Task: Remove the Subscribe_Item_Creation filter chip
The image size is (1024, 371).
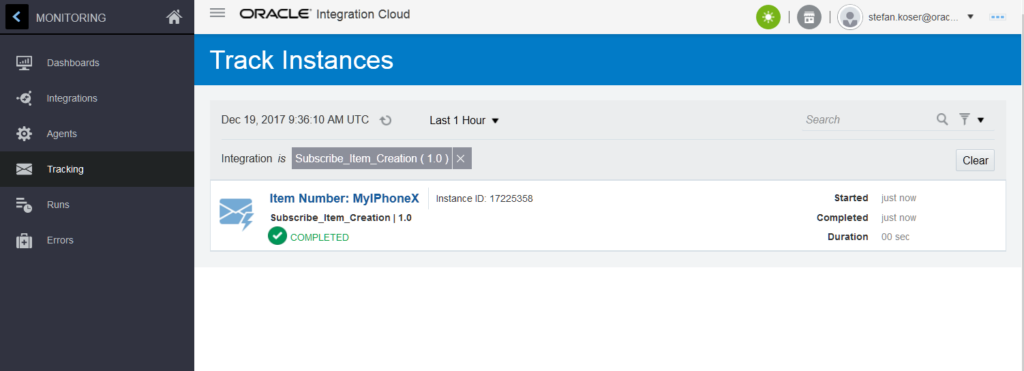Action: coord(460,159)
